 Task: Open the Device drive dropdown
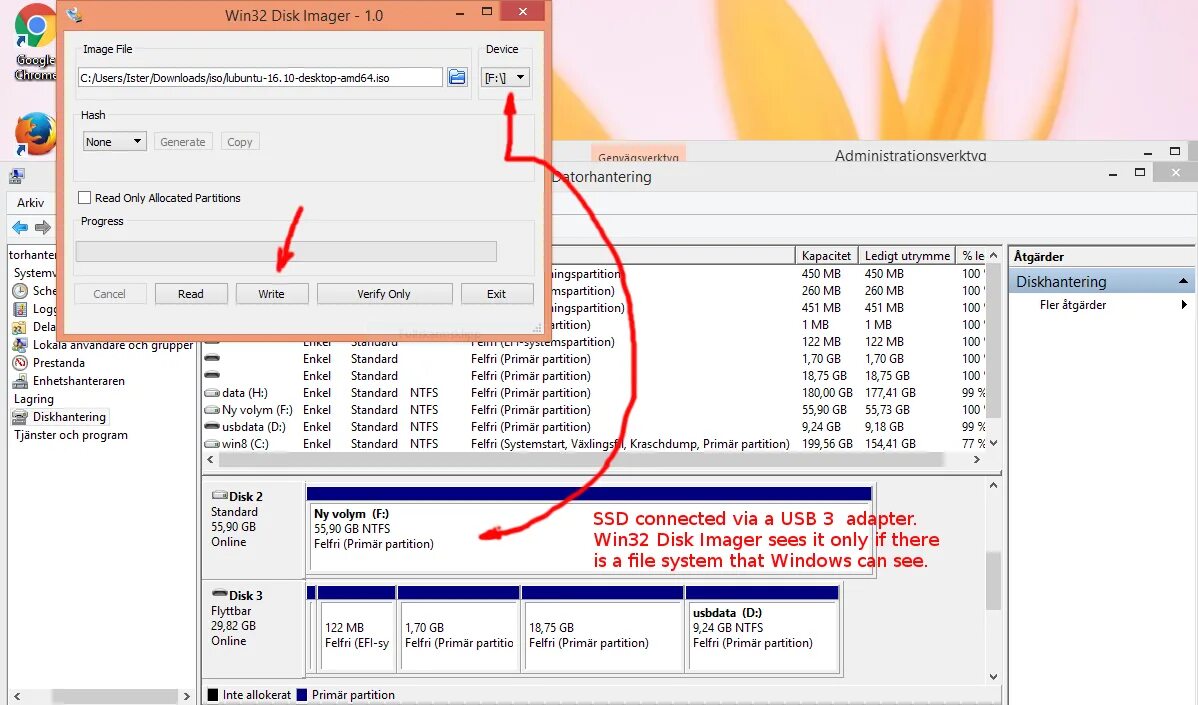pos(505,77)
